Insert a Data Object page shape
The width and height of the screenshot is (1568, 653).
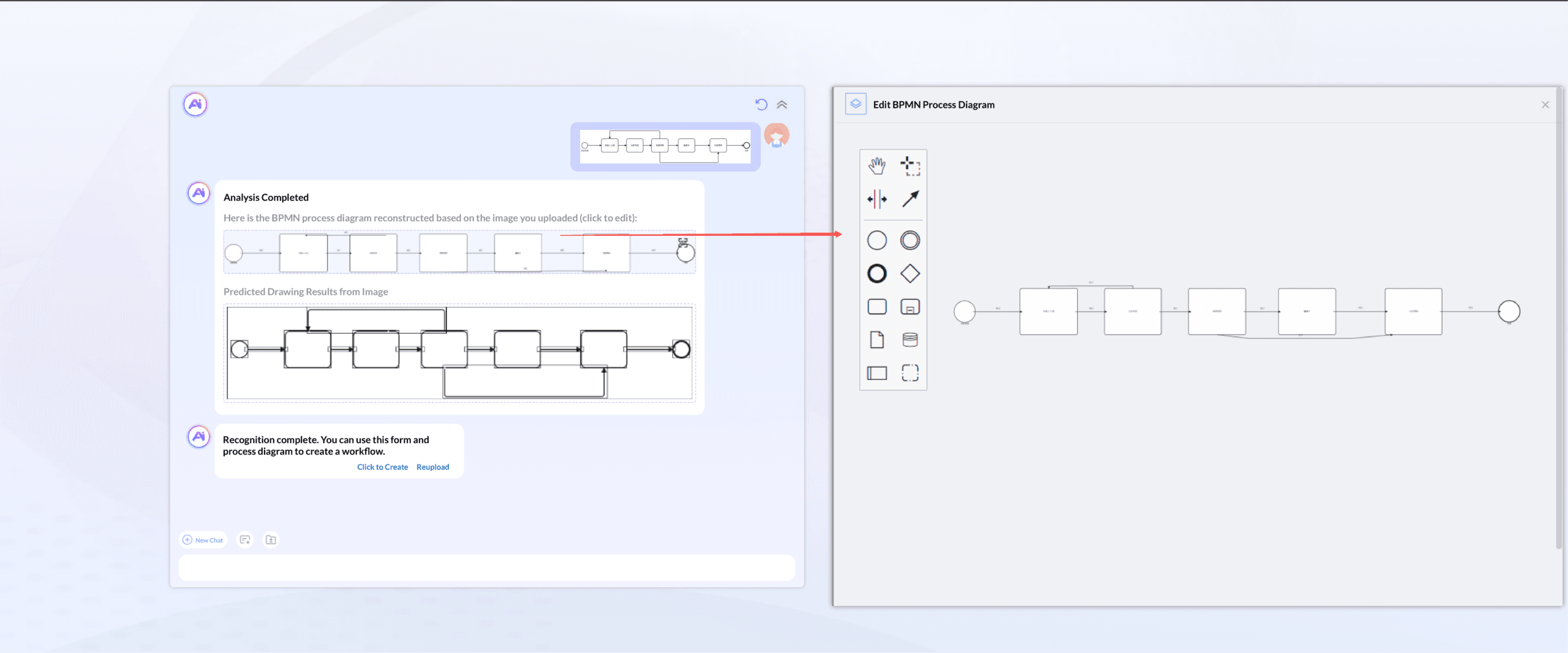(876, 339)
